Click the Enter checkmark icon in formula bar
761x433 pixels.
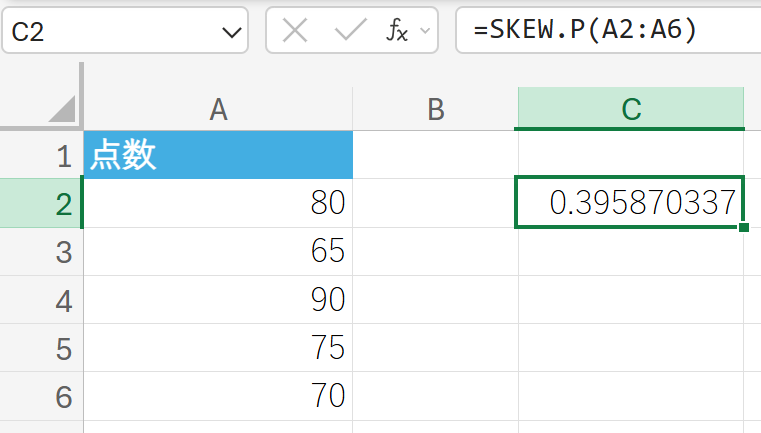pyautogui.click(x=350, y=31)
